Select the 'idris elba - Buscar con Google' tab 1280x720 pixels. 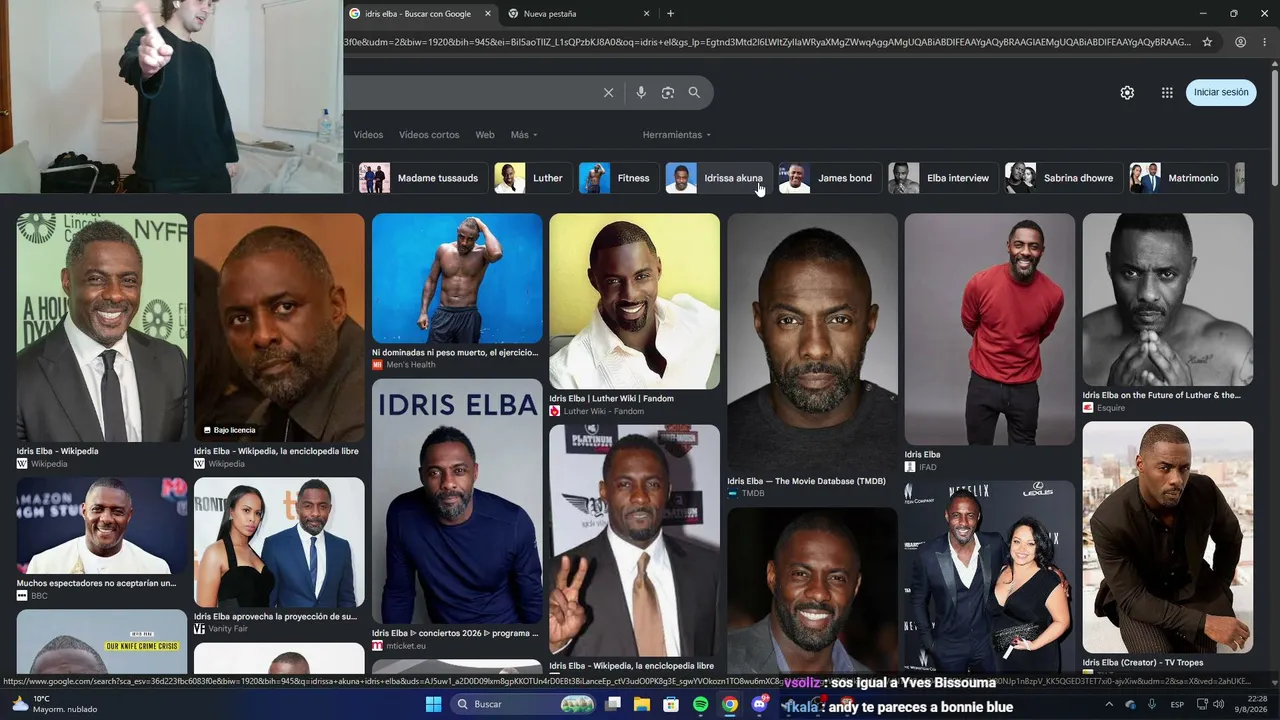pos(421,14)
